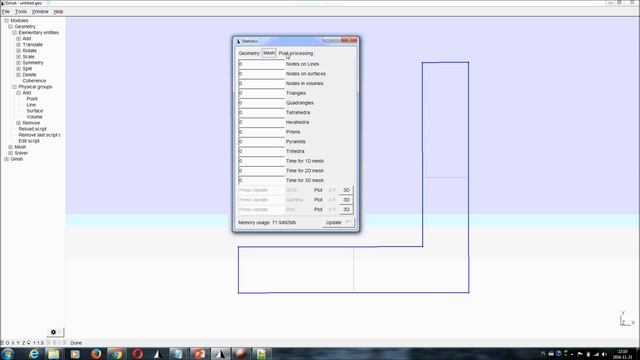The image size is (640, 360).
Task: Click Remove last script command
Action: [x=40, y=135]
